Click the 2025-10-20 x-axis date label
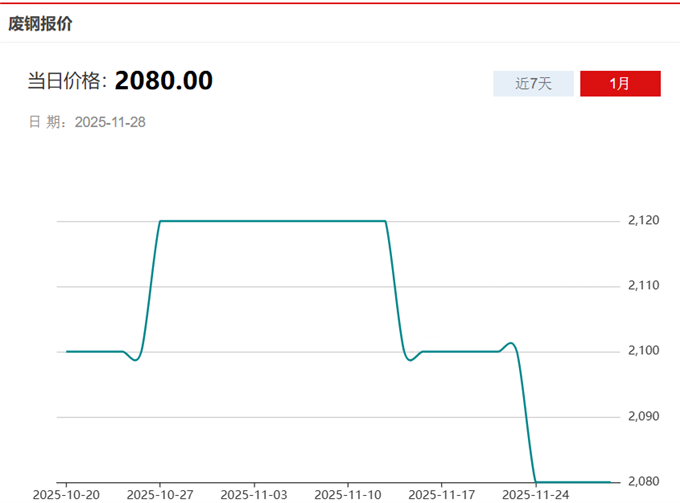The height and width of the screenshot is (503, 680). point(65,494)
